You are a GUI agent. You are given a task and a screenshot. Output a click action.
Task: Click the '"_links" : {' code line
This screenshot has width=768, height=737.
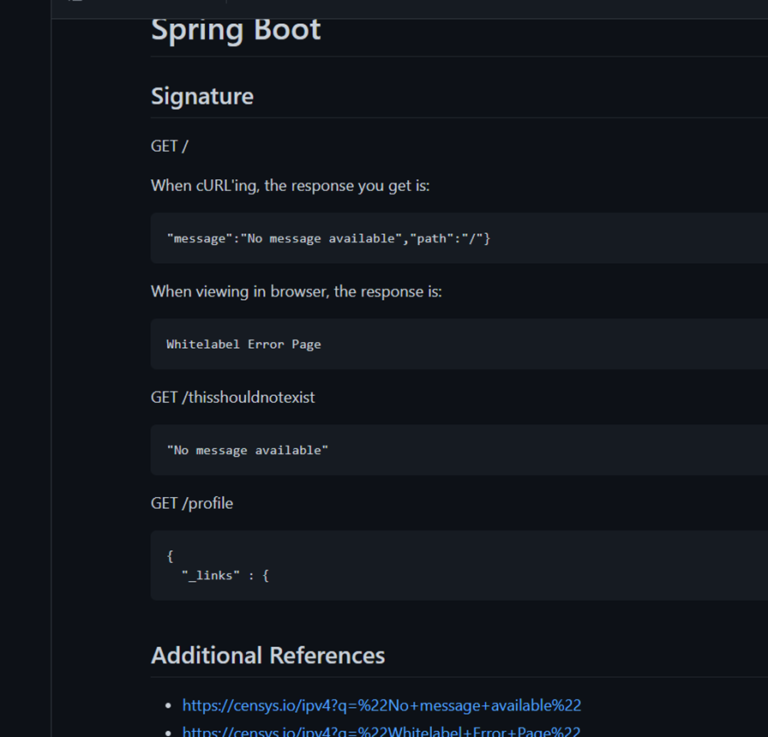point(225,575)
